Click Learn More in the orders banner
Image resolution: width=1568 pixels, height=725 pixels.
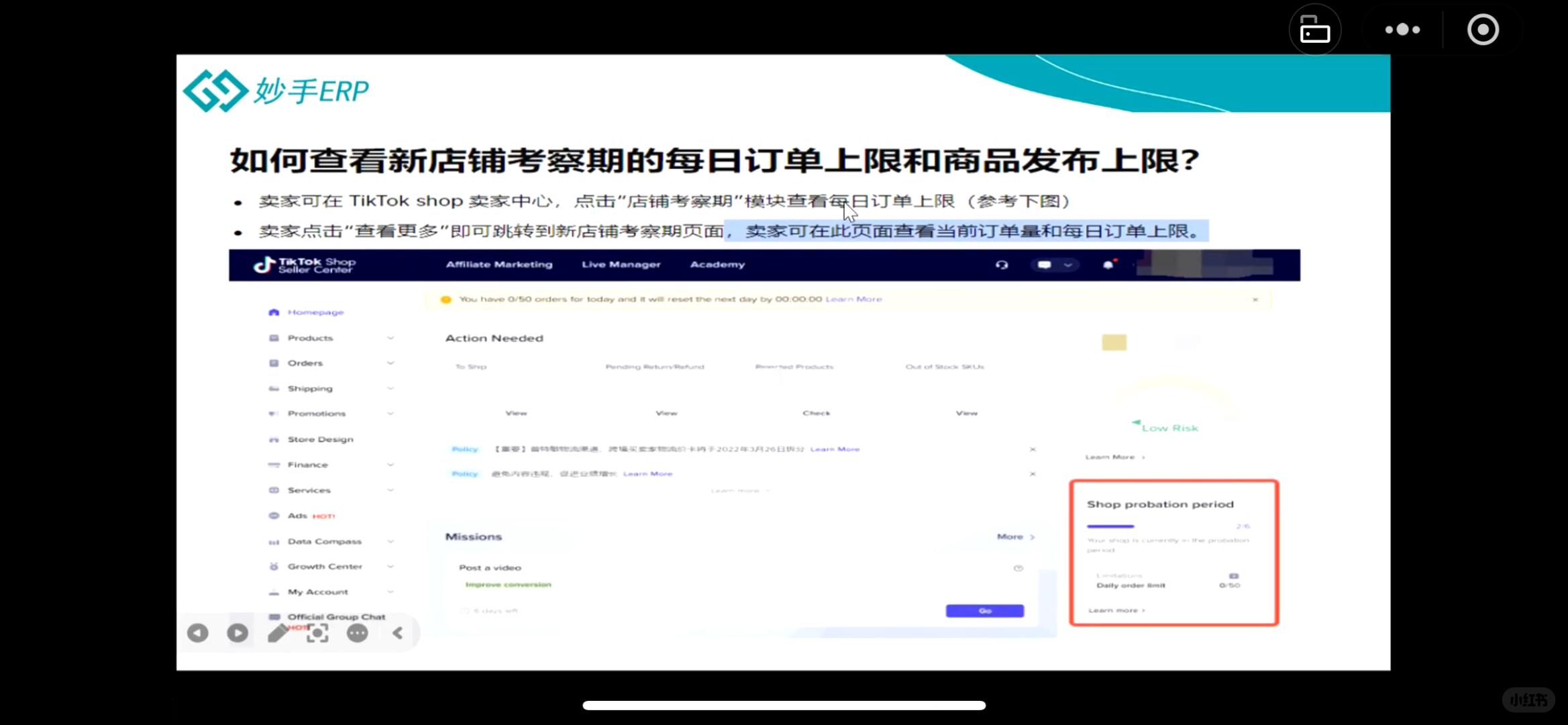pyautogui.click(x=853, y=299)
